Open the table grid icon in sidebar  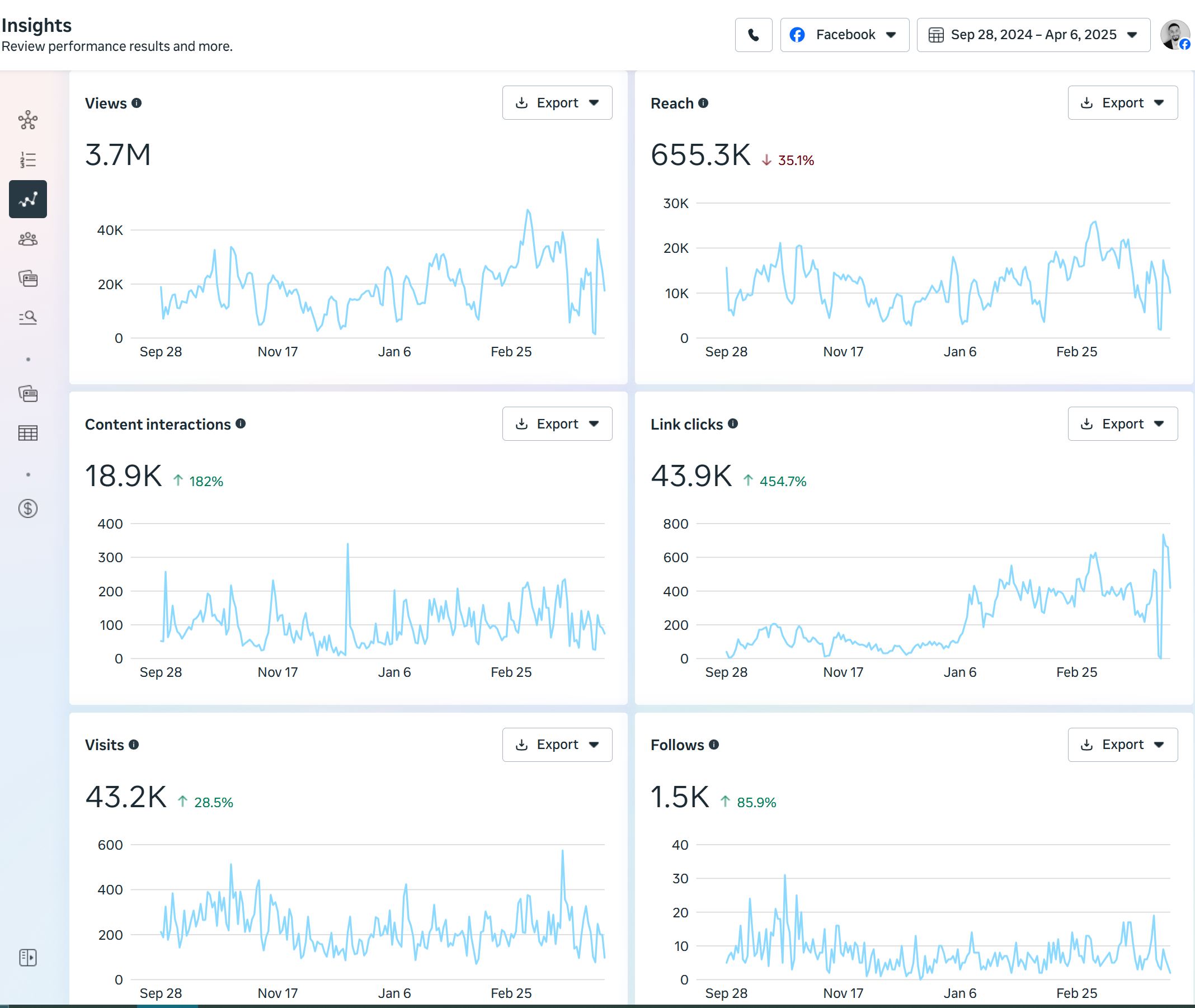click(27, 433)
